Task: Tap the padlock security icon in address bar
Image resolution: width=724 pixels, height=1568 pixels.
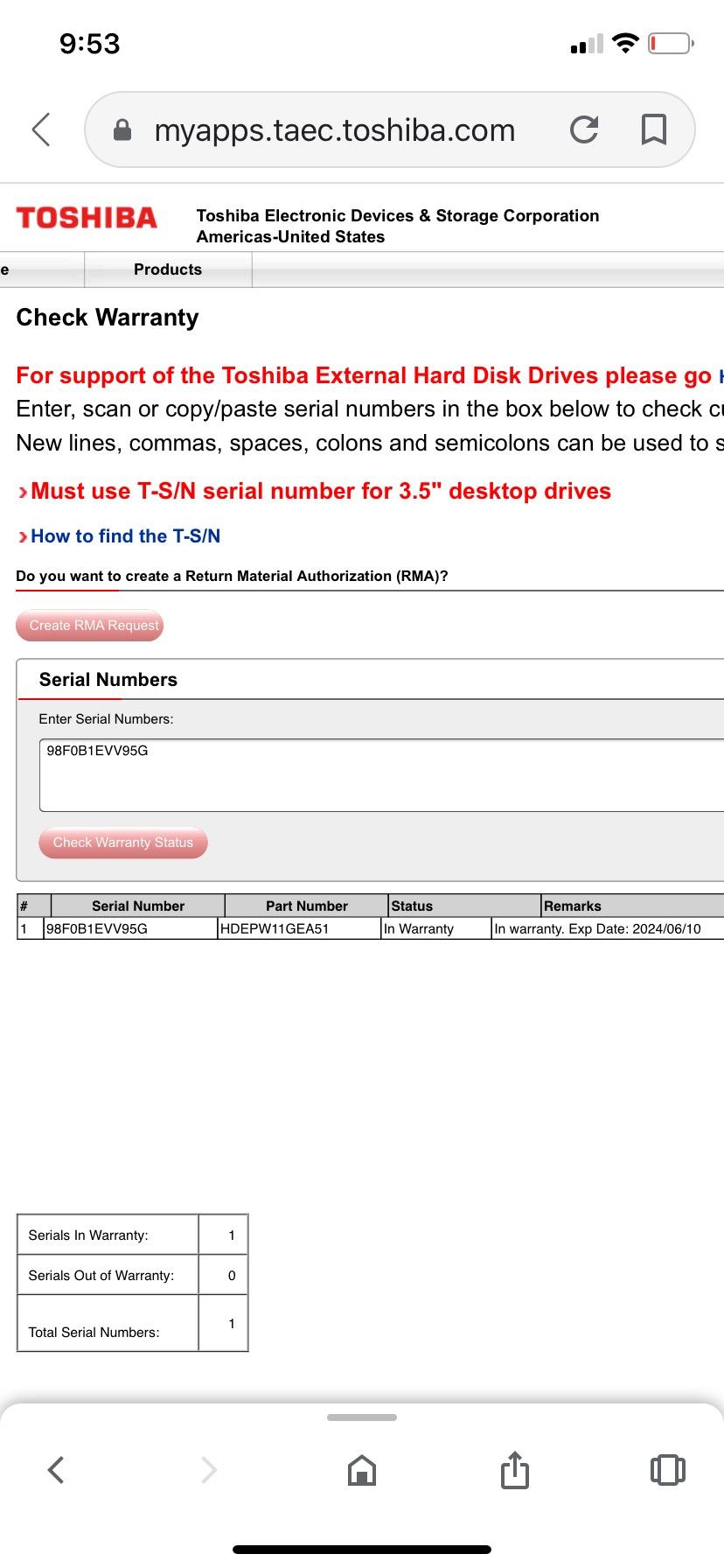Action: point(123,130)
